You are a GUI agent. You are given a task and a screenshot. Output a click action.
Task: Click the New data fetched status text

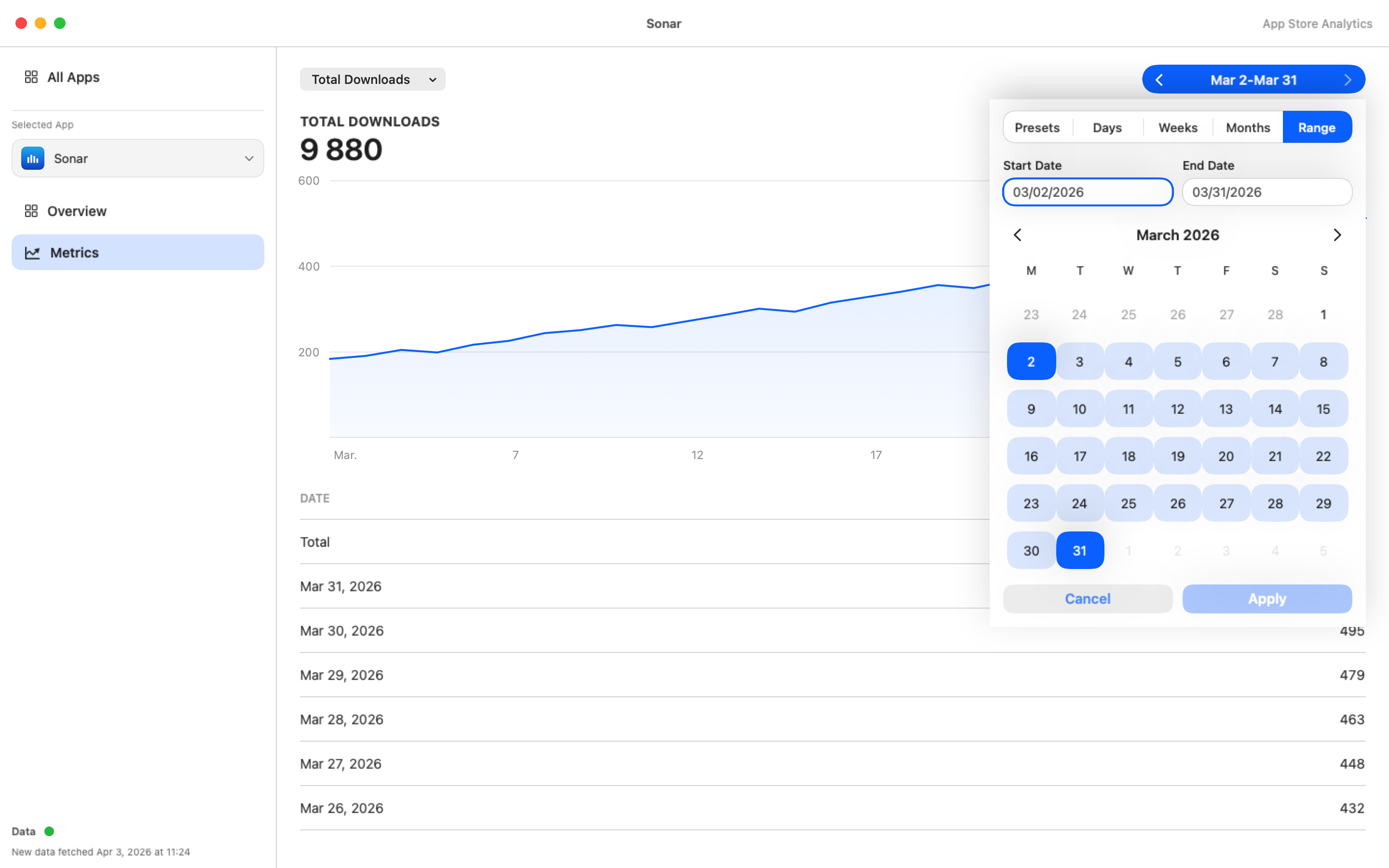(x=100, y=852)
